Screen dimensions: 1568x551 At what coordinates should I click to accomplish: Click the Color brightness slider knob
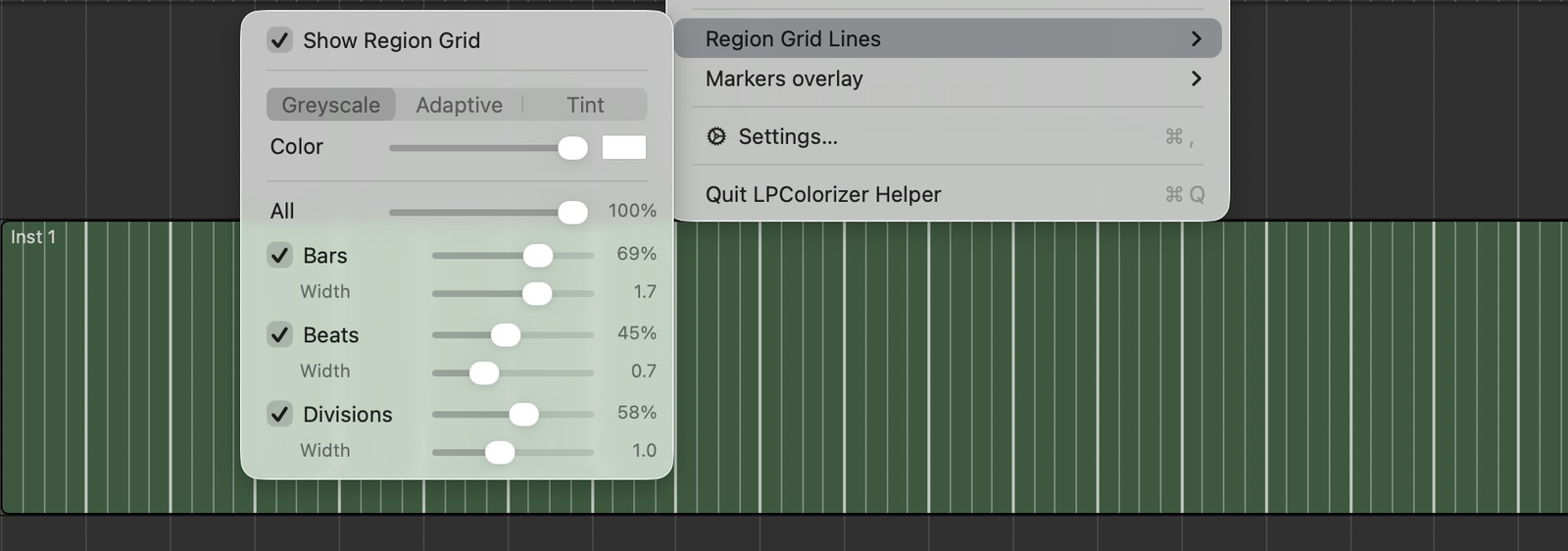[x=572, y=147]
